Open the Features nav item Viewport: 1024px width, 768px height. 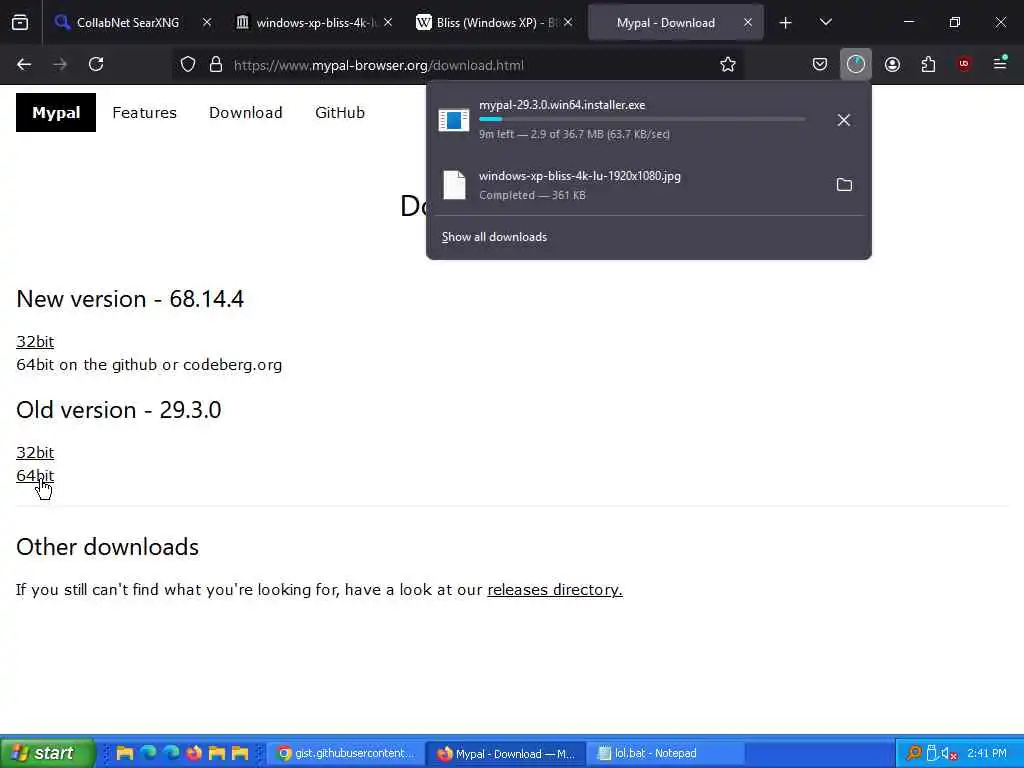pyautogui.click(x=144, y=112)
